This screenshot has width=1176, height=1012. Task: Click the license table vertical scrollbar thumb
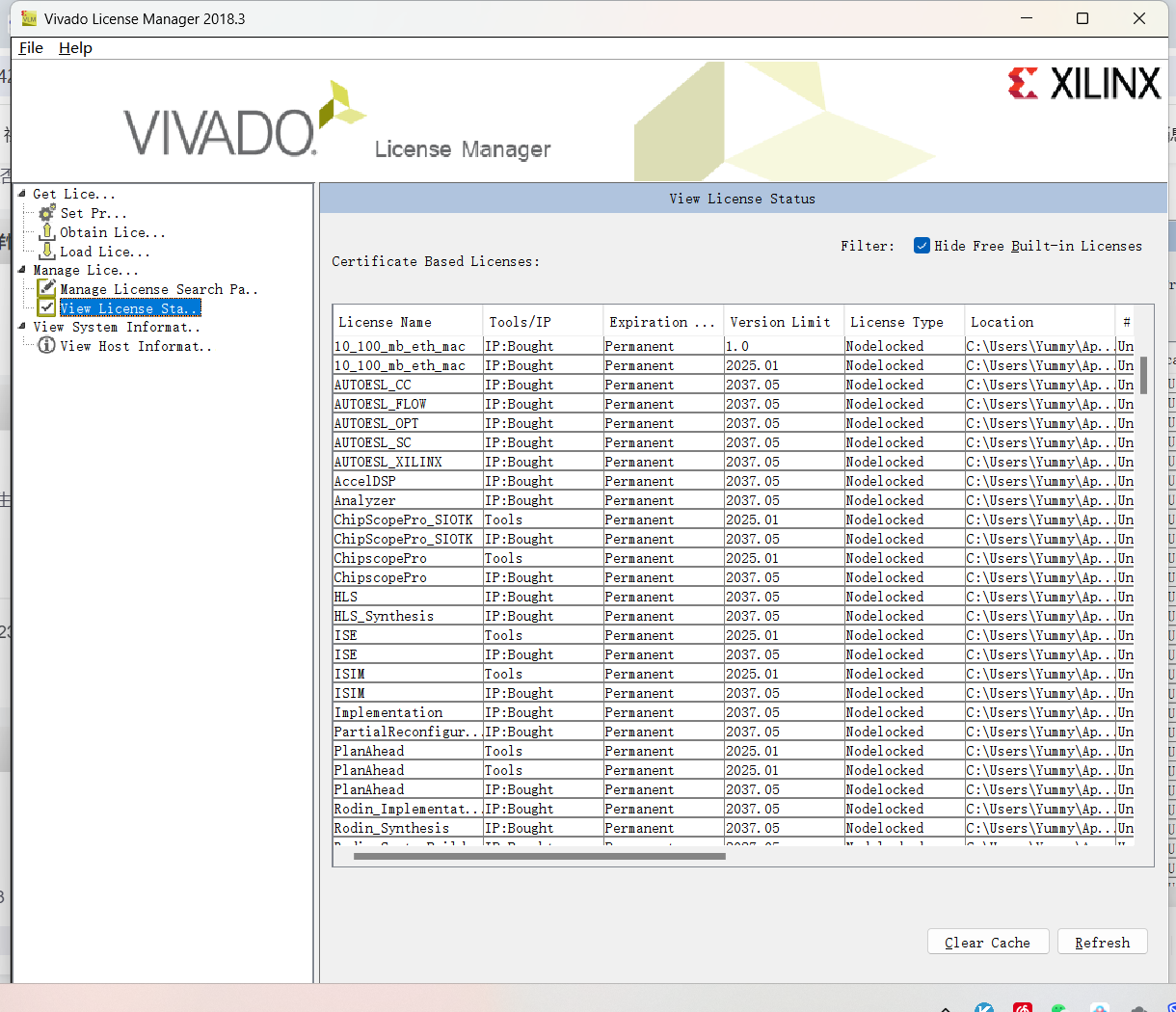coord(1143,375)
